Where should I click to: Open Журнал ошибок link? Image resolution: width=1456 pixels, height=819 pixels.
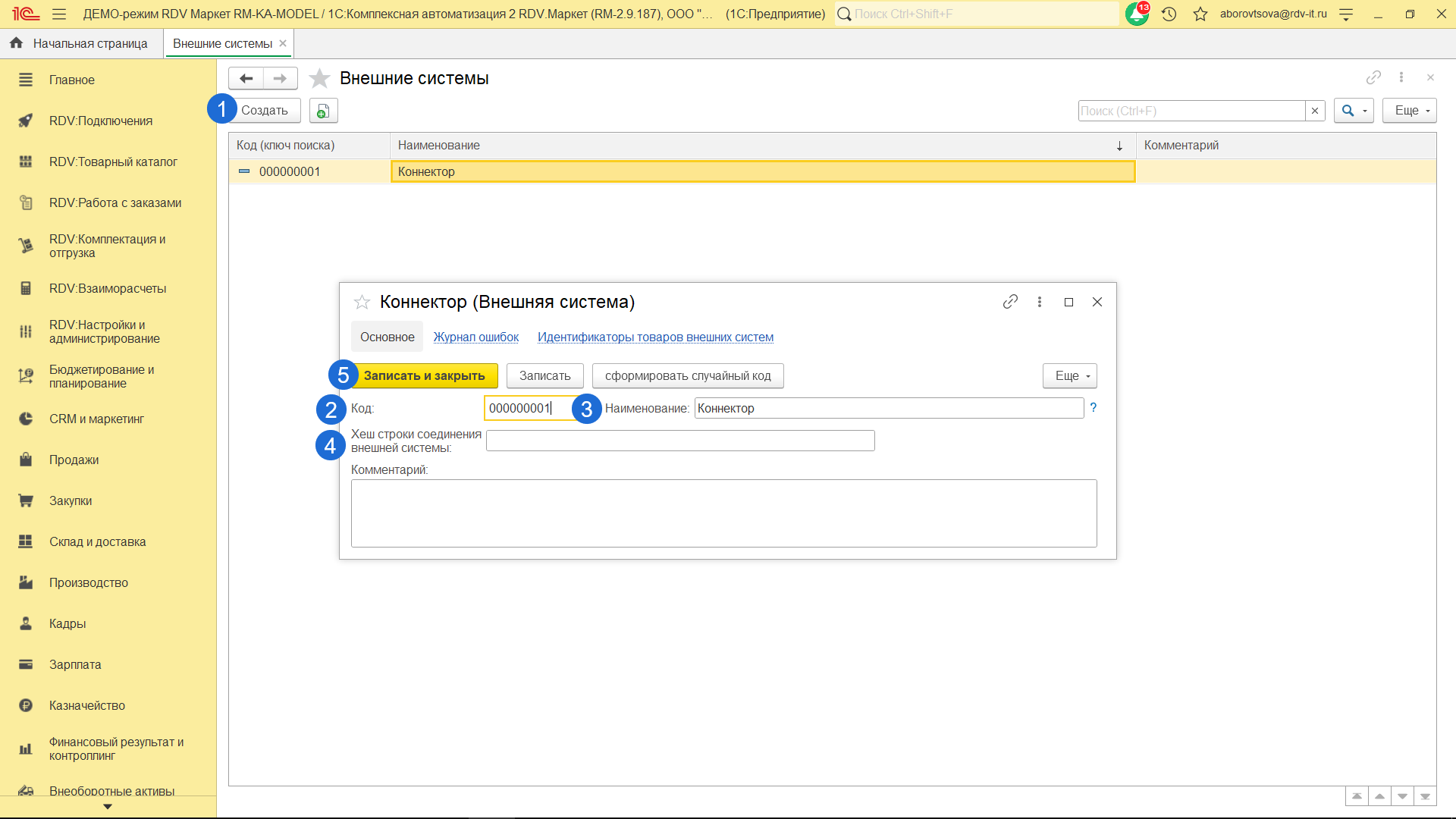[475, 337]
